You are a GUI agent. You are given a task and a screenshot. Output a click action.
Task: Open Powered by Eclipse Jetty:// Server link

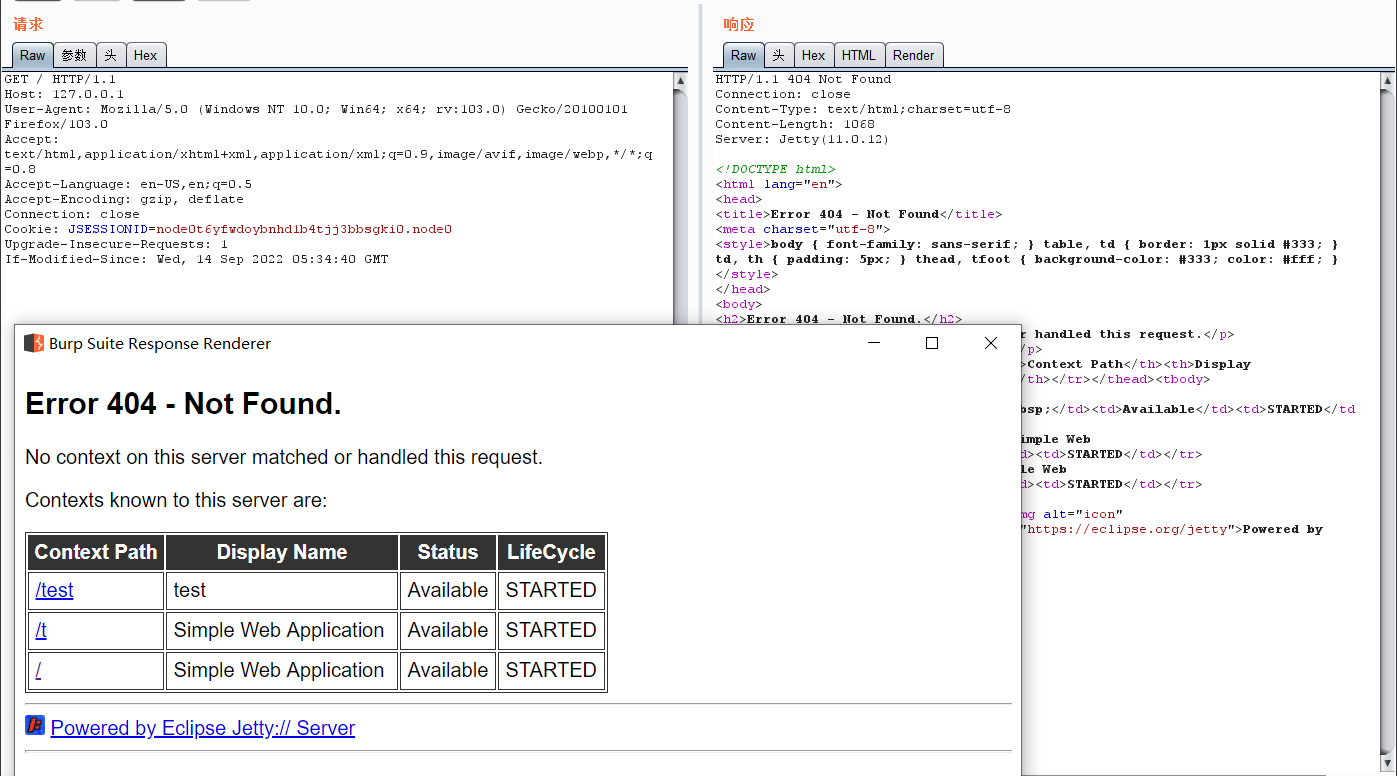pyautogui.click(x=203, y=728)
